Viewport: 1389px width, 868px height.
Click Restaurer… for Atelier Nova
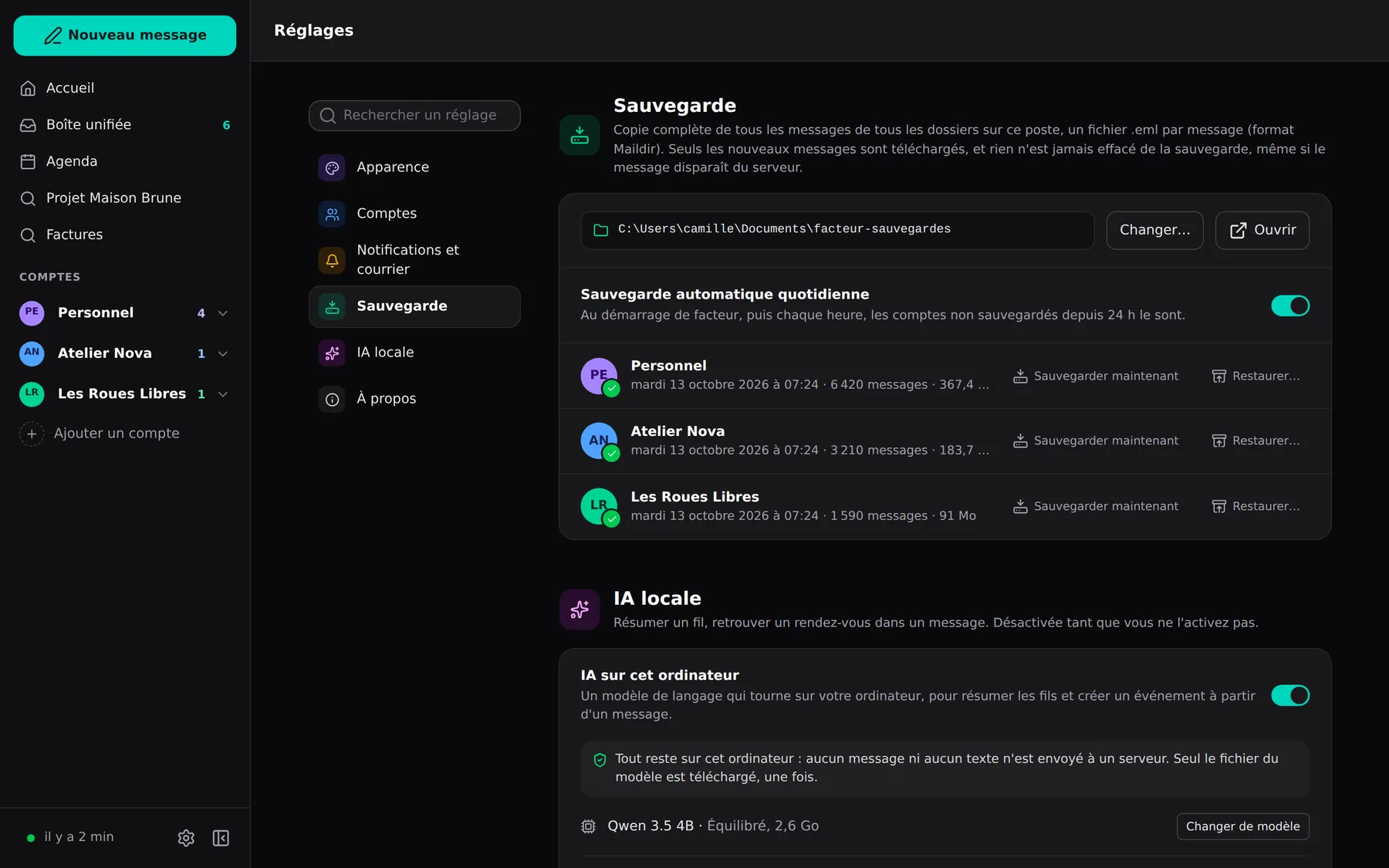click(1256, 441)
